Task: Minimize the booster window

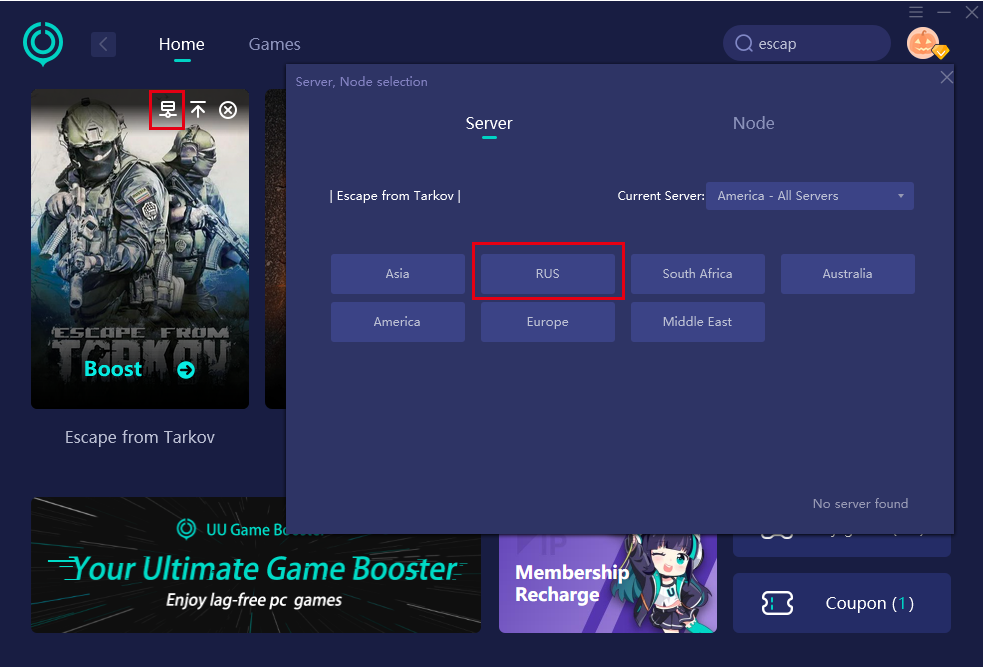Action: pos(944,12)
